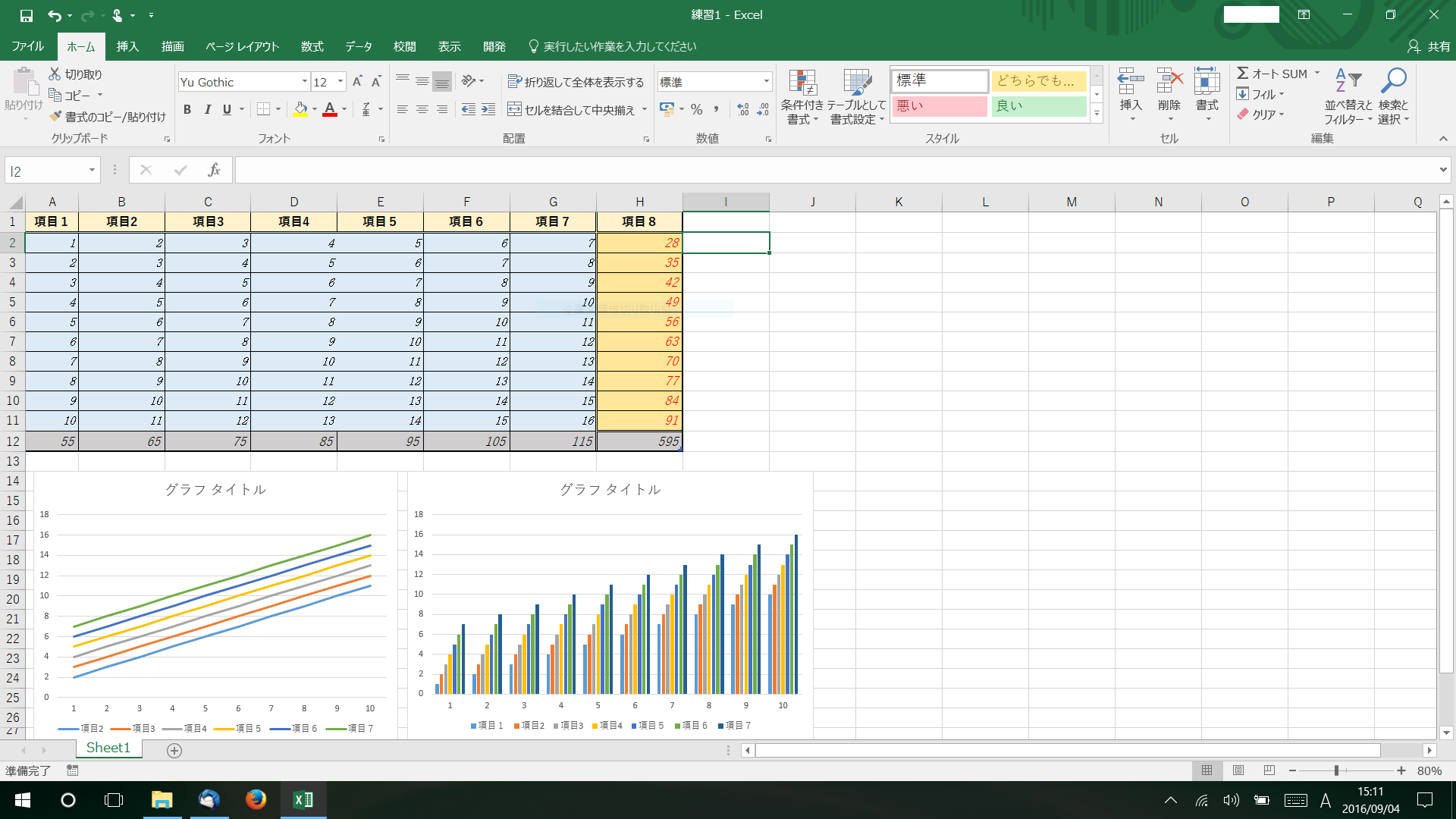Expand the number format dropdown
Image resolution: width=1456 pixels, height=819 pixels.
click(766, 82)
